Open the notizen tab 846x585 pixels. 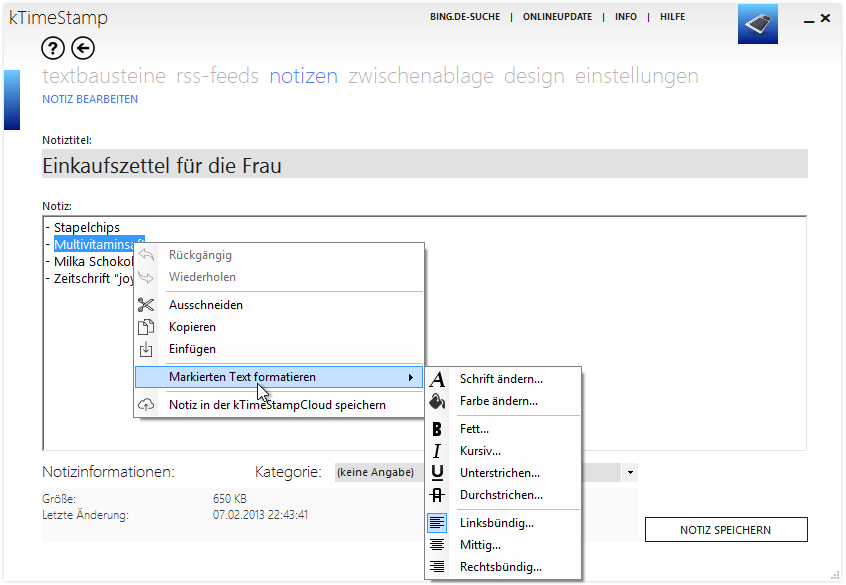point(304,76)
